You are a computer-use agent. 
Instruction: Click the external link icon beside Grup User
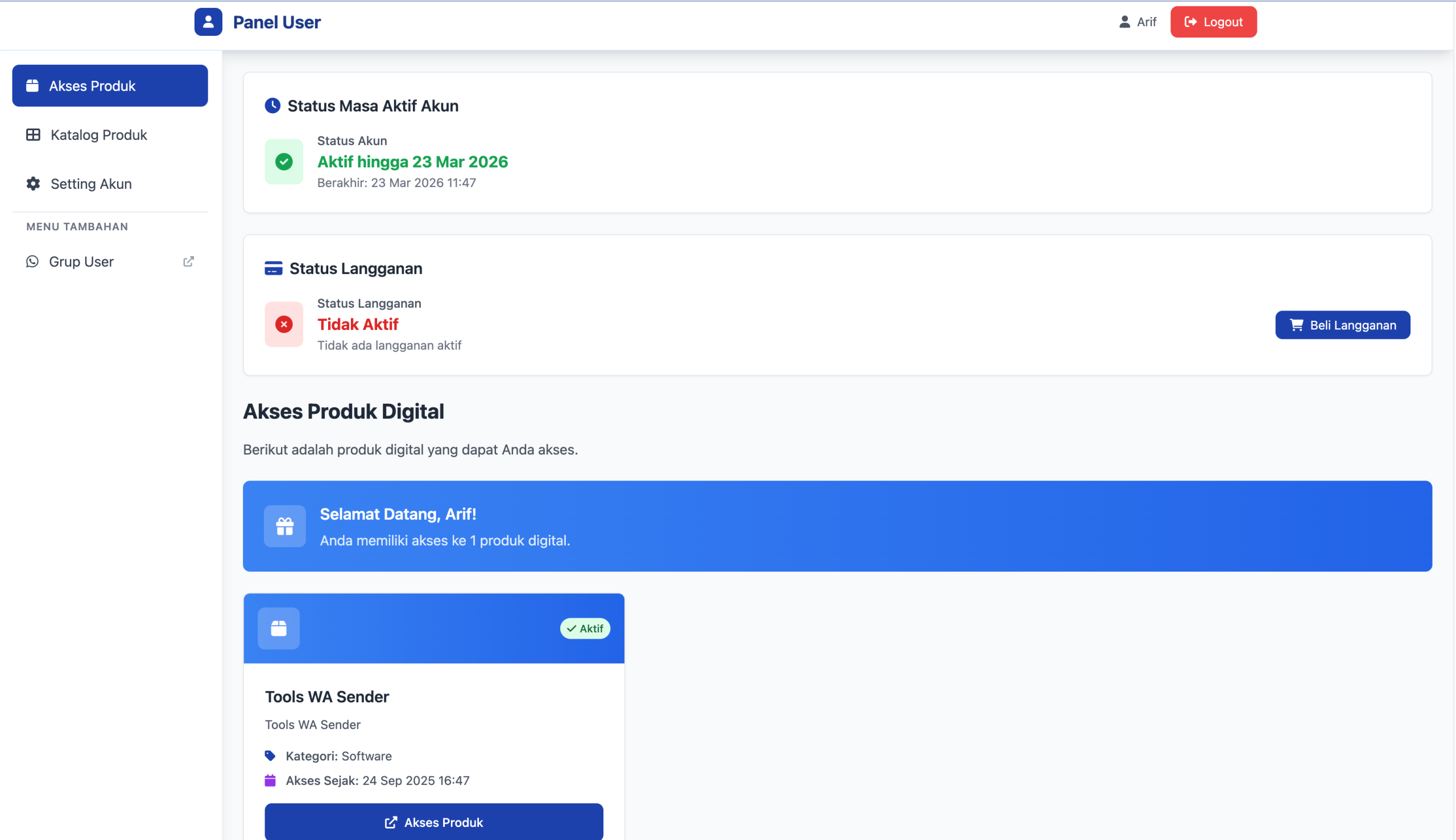point(189,262)
